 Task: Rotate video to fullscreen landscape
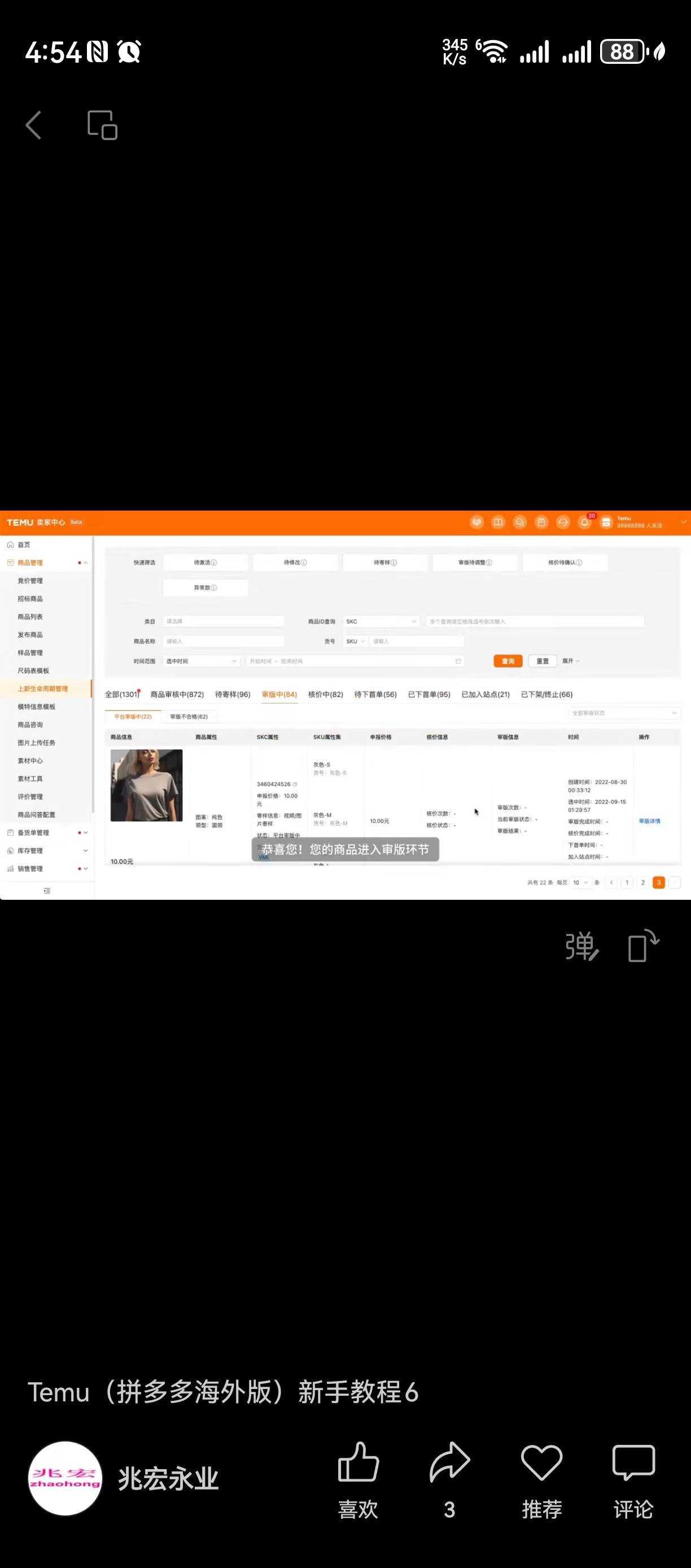(644, 946)
